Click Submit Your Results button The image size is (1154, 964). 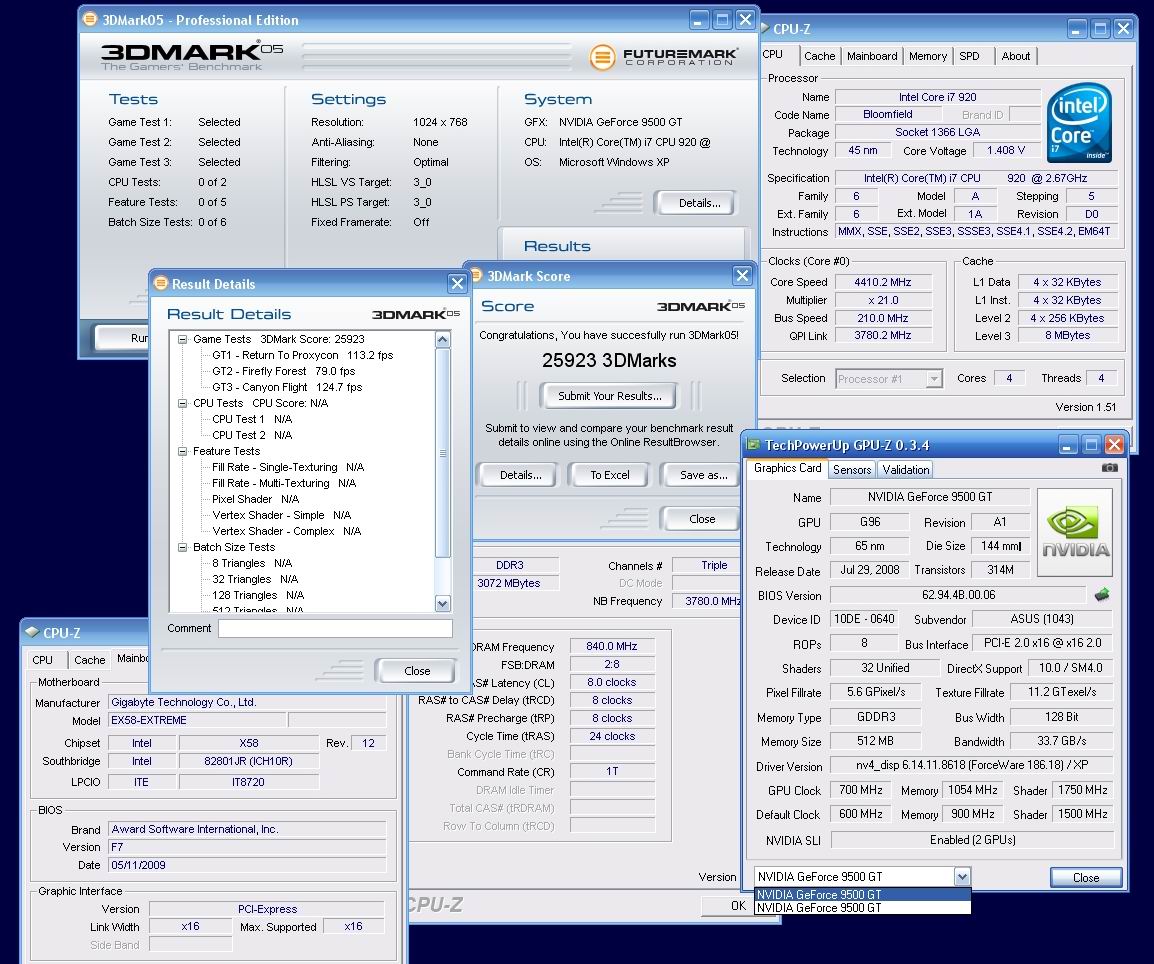pos(609,396)
